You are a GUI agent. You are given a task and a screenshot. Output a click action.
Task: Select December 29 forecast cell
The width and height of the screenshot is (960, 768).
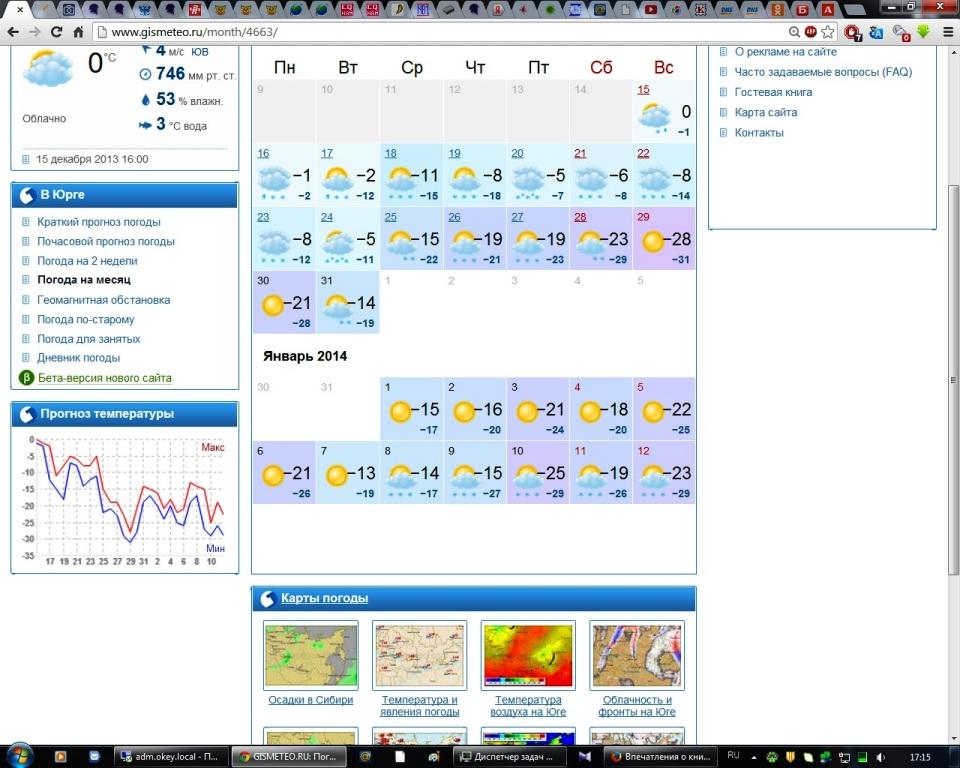[664, 239]
